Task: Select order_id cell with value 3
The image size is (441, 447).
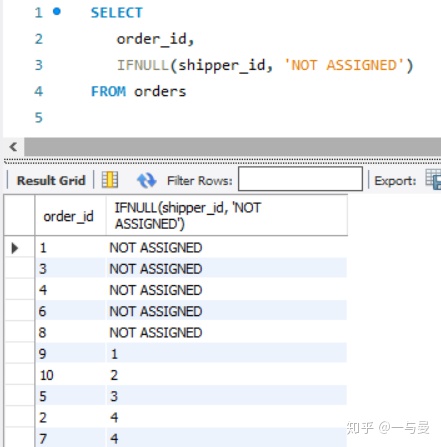Action: [x=70, y=269]
